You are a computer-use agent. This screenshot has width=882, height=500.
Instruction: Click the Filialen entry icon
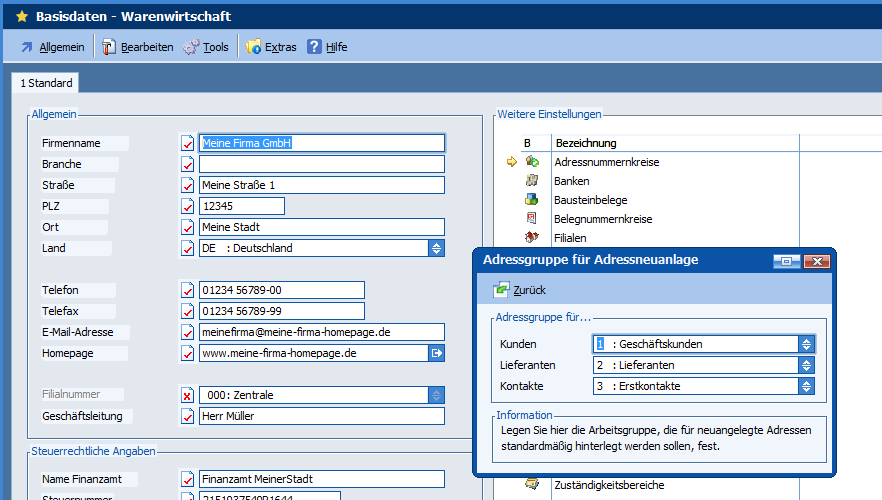pyautogui.click(x=533, y=238)
